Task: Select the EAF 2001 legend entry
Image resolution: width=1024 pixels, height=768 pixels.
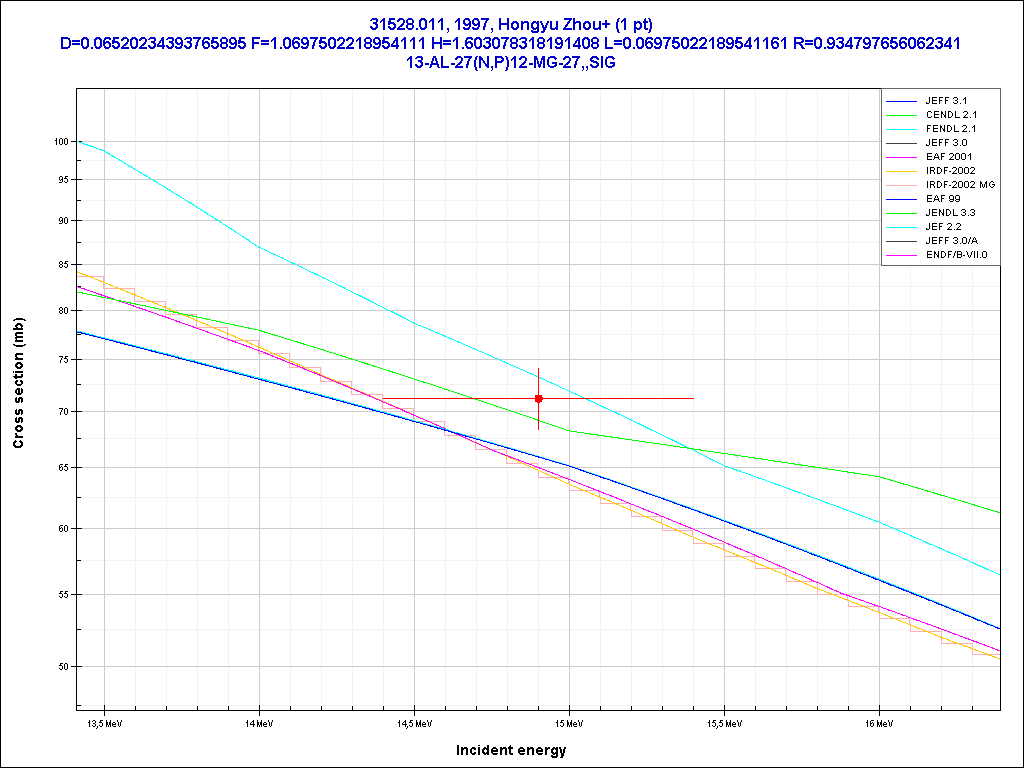Action: (x=948, y=157)
